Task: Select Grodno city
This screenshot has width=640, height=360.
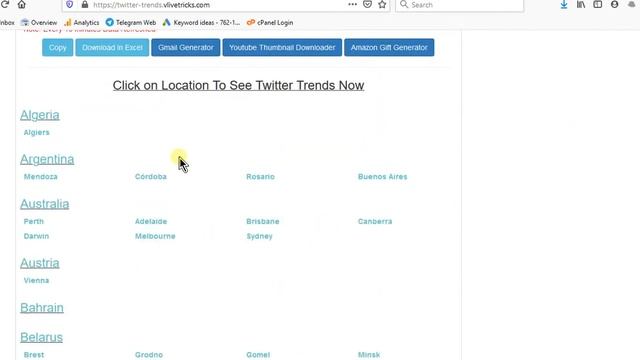Action: pyautogui.click(x=149, y=355)
